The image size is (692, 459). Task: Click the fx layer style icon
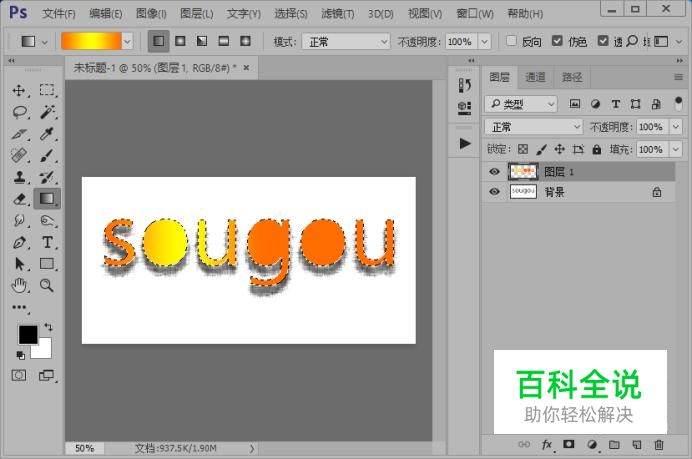(547, 444)
